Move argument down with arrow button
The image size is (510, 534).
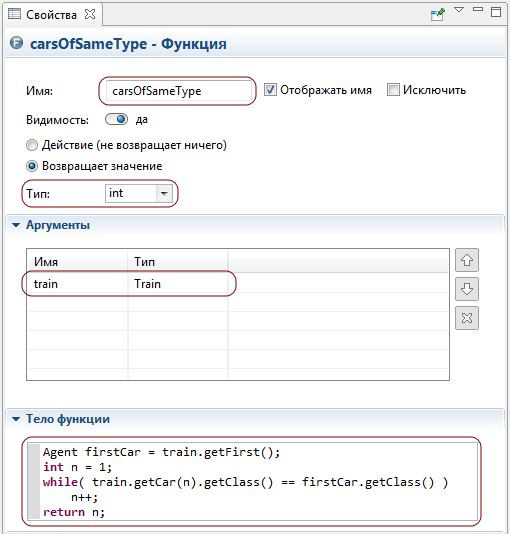click(467, 289)
